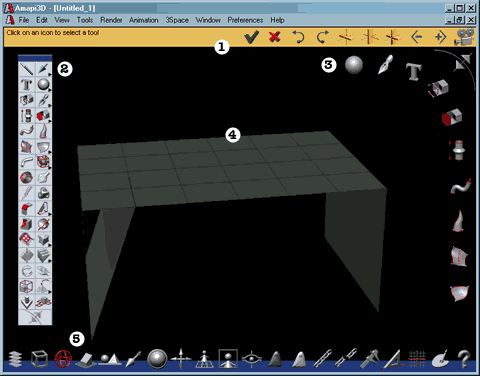Open the Preferences menu
The image size is (480, 376).
pyautogui.click(x=245, y=20)
